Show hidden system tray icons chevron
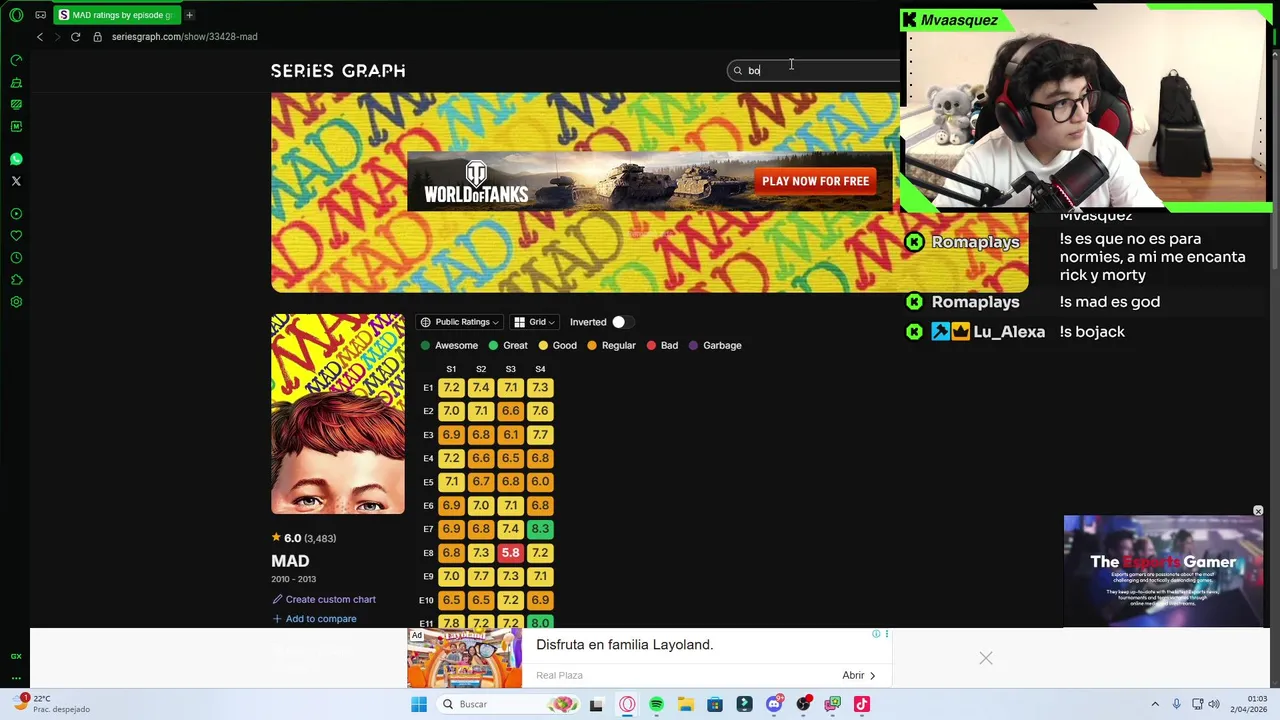 [1155, 704]
